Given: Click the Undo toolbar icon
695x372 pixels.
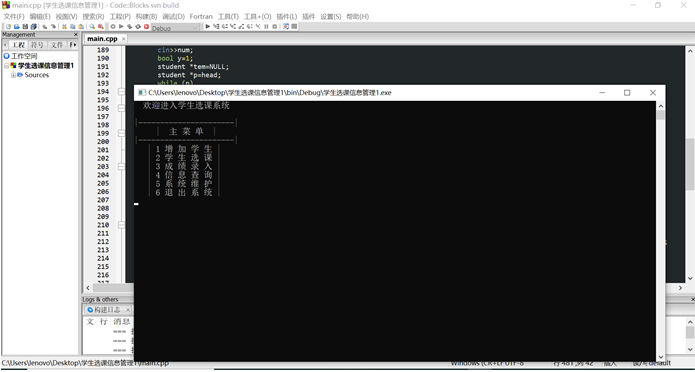Looking at the screenshot, I should pos(45,27).
